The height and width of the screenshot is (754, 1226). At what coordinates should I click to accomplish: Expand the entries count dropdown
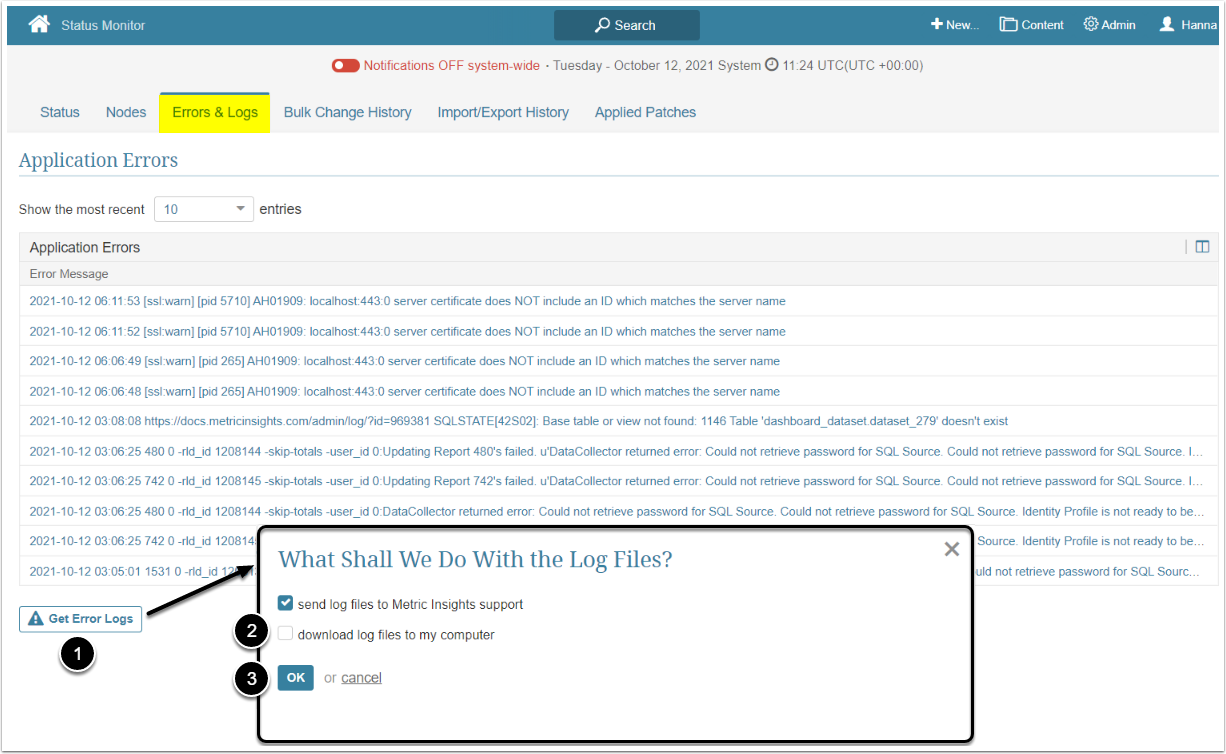pos(204,209)
